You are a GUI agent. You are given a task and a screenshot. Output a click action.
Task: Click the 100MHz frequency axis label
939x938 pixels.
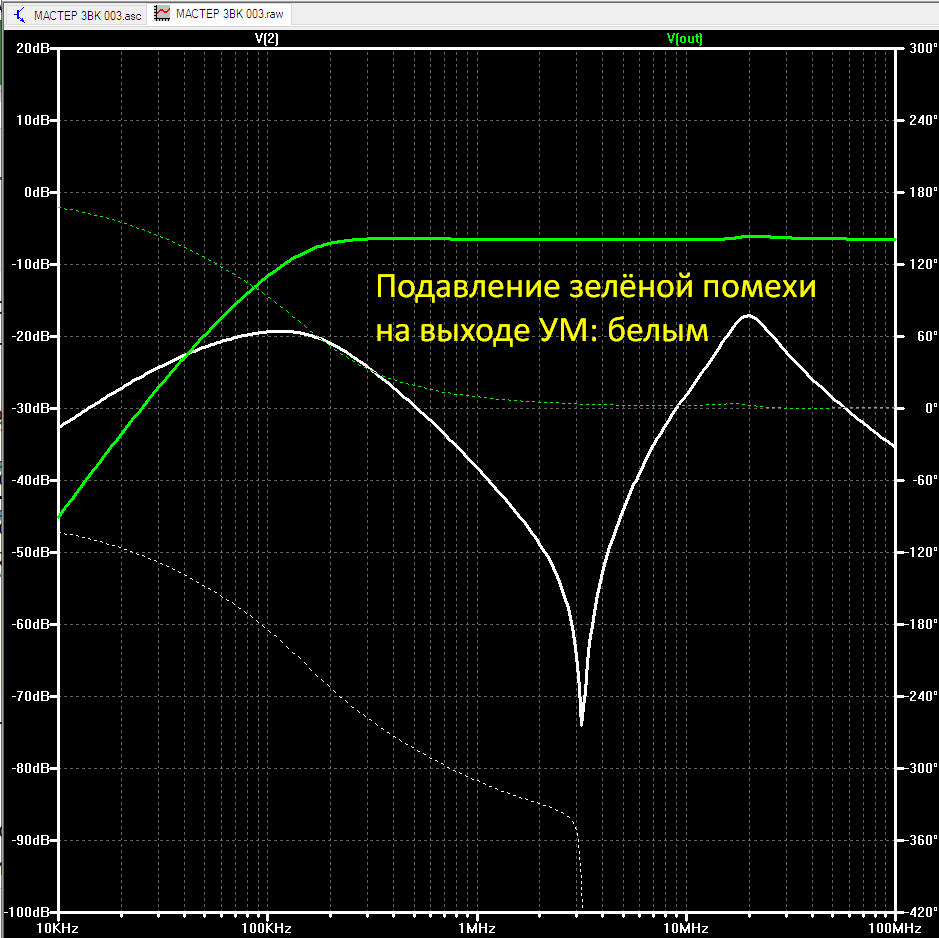point(895,928)
